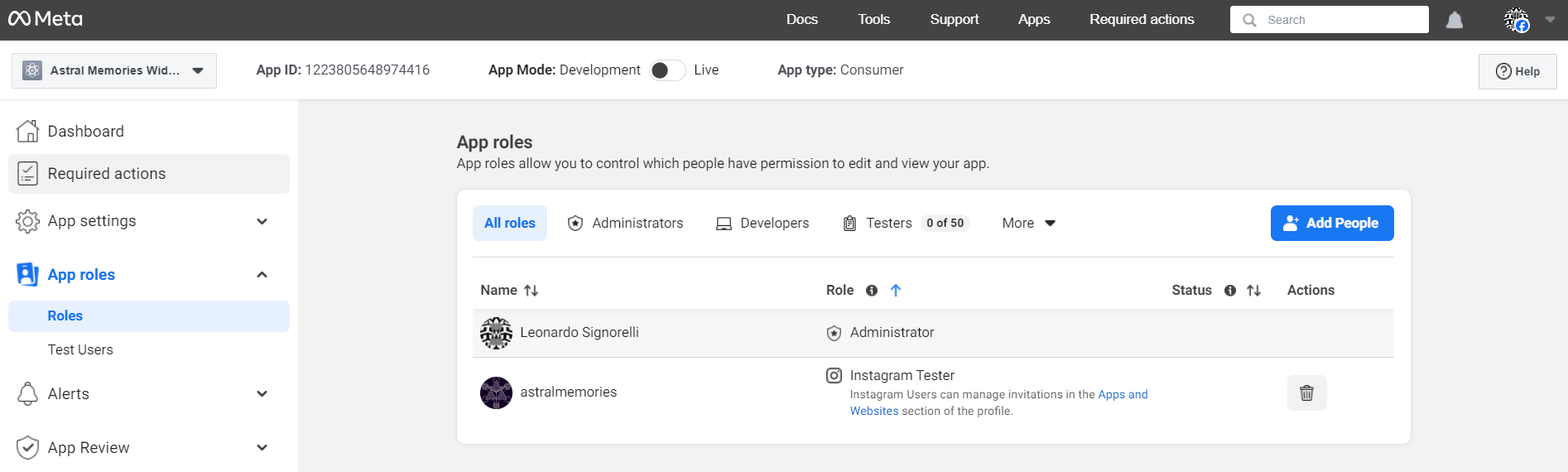This screenshot has height=472, width=1568.
Task: Select the Testers tab
Action: tap(888, 224)
